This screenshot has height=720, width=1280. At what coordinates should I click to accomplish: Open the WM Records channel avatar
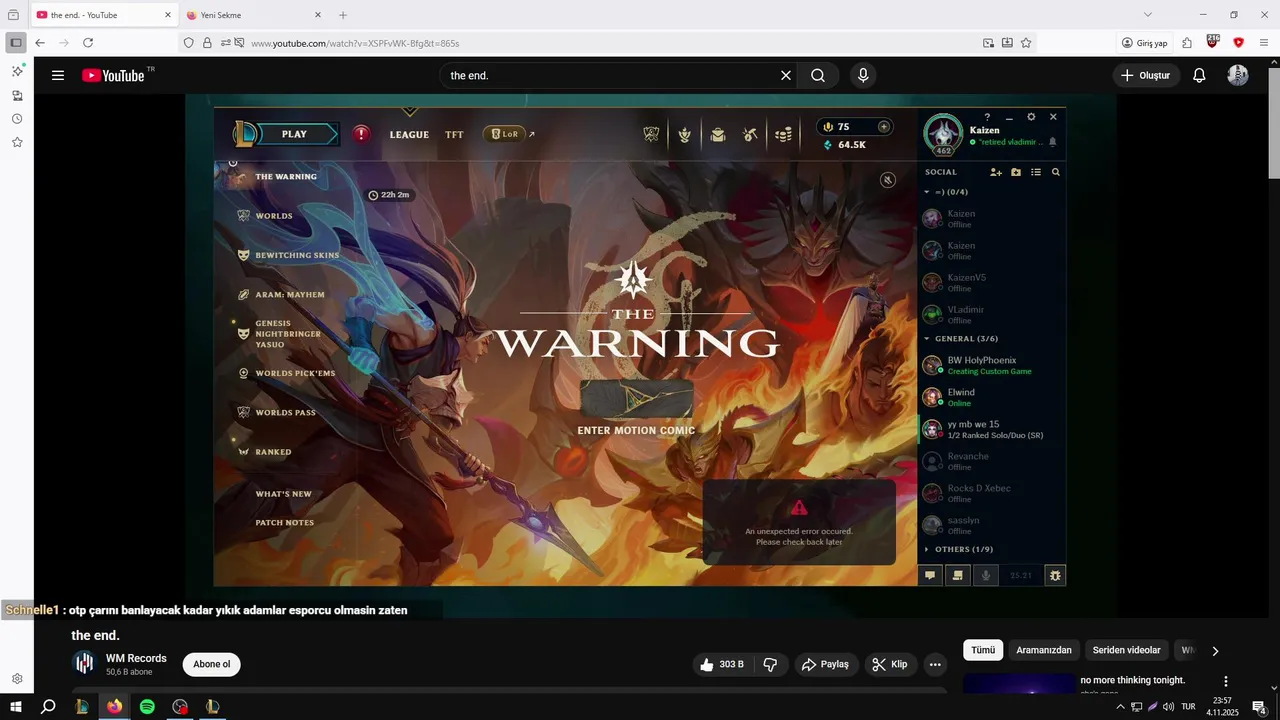85,663
